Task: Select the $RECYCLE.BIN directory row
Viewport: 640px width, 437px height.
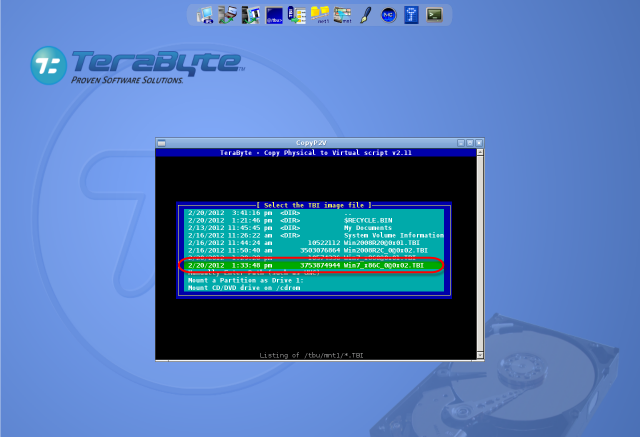Action: pos(314,220)
